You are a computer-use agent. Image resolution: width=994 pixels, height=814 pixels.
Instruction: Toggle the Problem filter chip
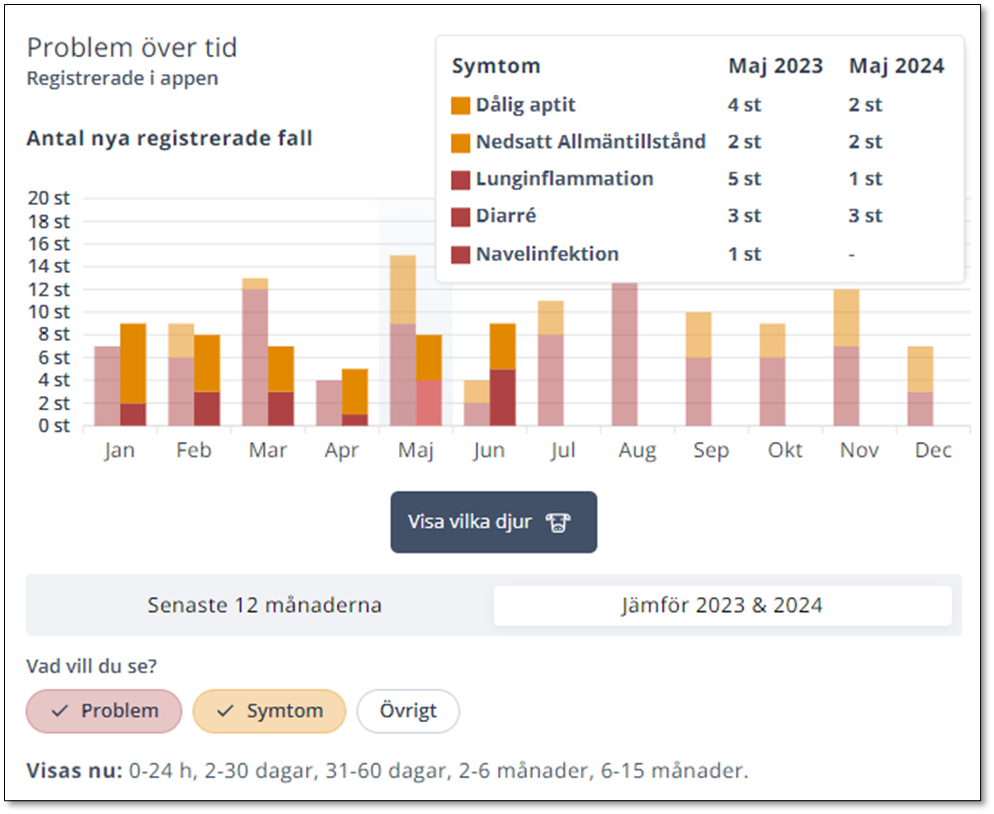click(104, 711)
